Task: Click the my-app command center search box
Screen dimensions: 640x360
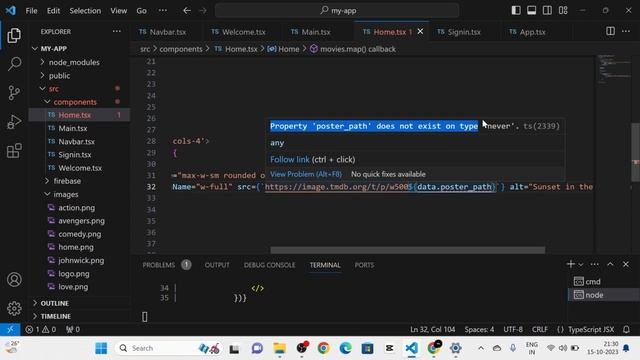Action: pyautogui.click(x=337, y=11)
